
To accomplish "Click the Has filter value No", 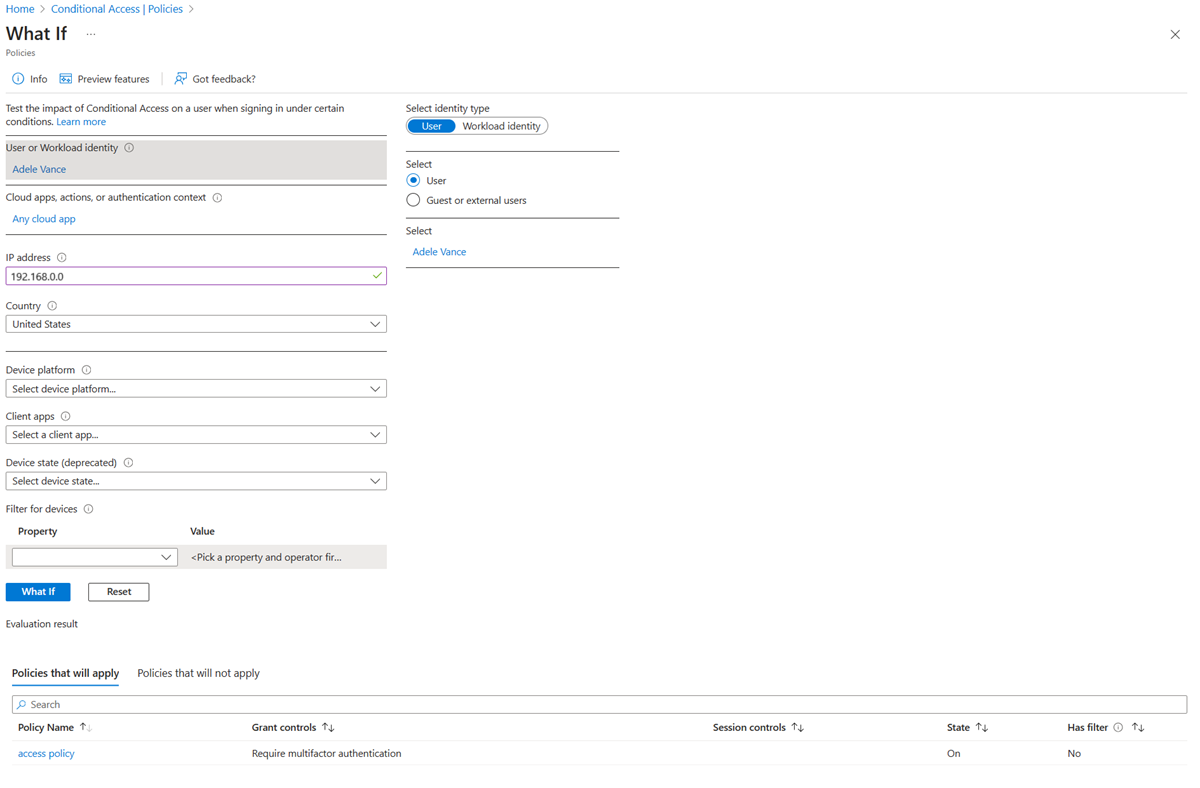I will (1074, 754).
